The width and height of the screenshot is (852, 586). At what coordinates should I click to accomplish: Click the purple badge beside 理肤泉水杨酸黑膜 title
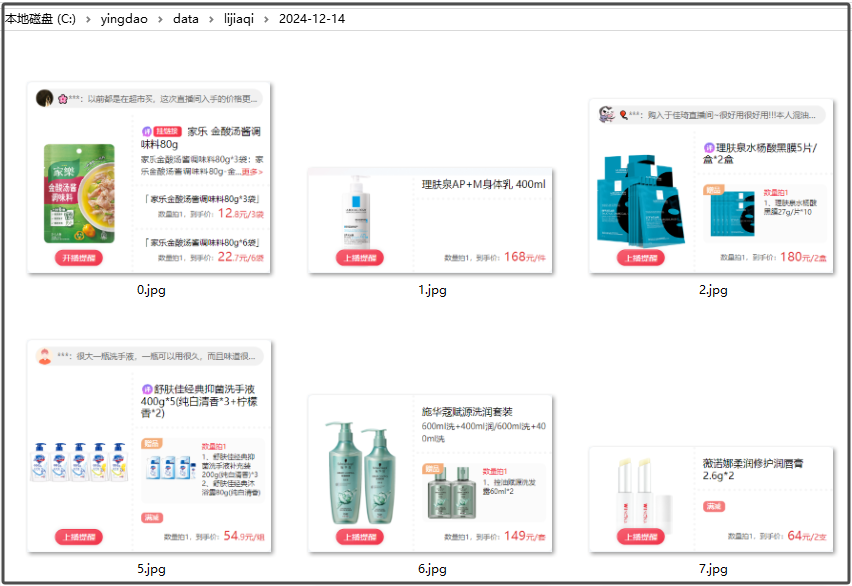709,147
